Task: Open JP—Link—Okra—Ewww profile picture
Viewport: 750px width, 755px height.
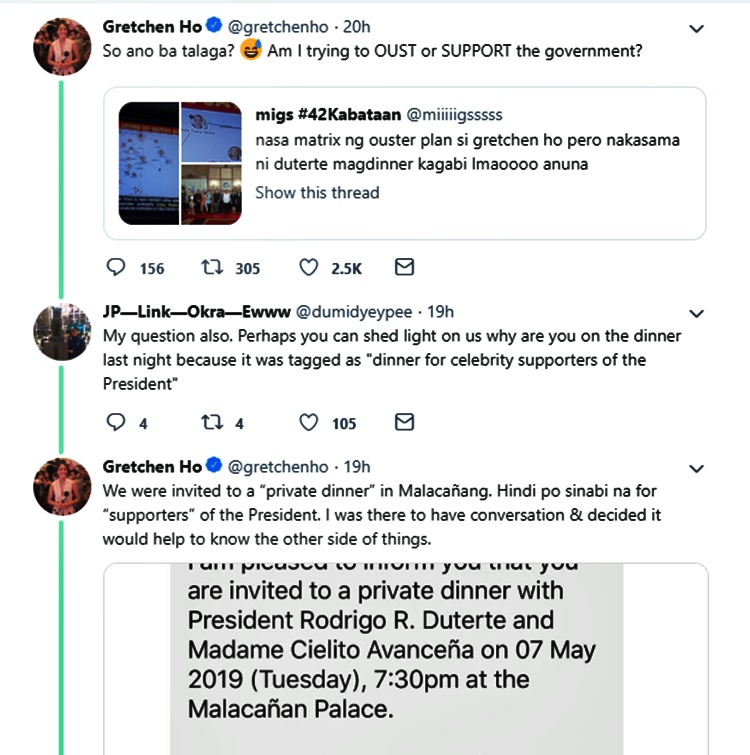Action: click(62, 332)
